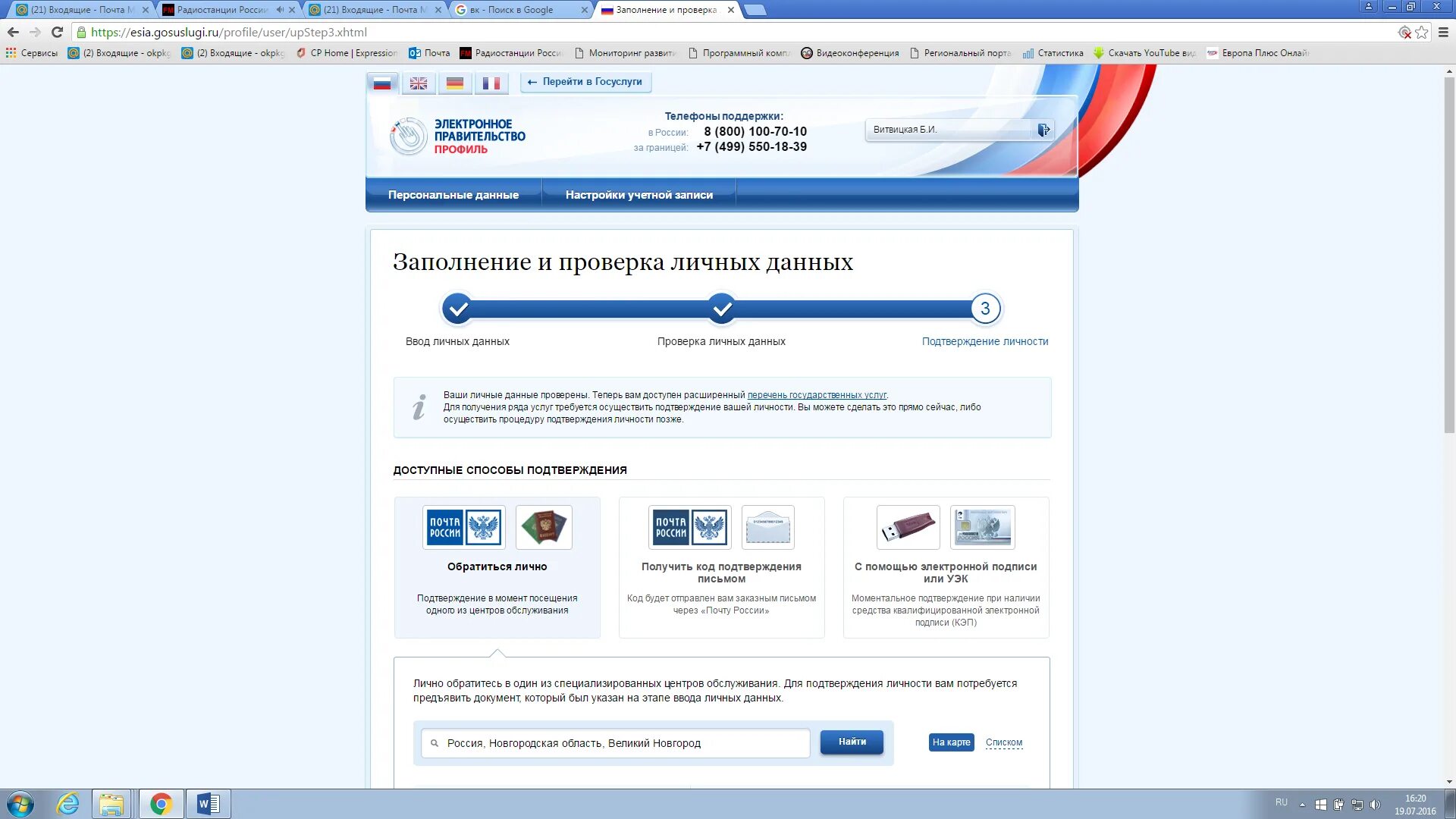This screenshot has height=819, width=1456.
Task: Click the Pochta Rossii logo in Обратиться лично
Action: 464,527
